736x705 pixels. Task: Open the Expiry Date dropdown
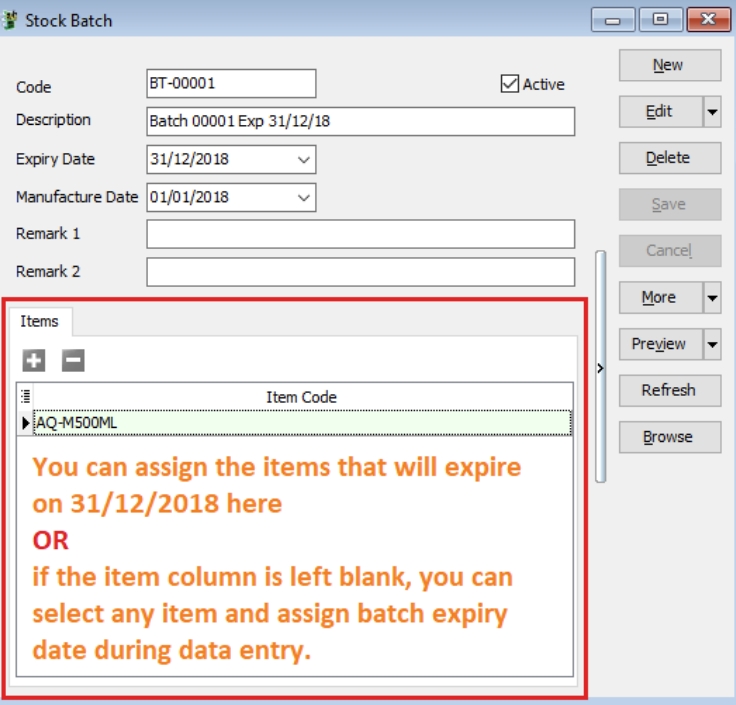304,159
